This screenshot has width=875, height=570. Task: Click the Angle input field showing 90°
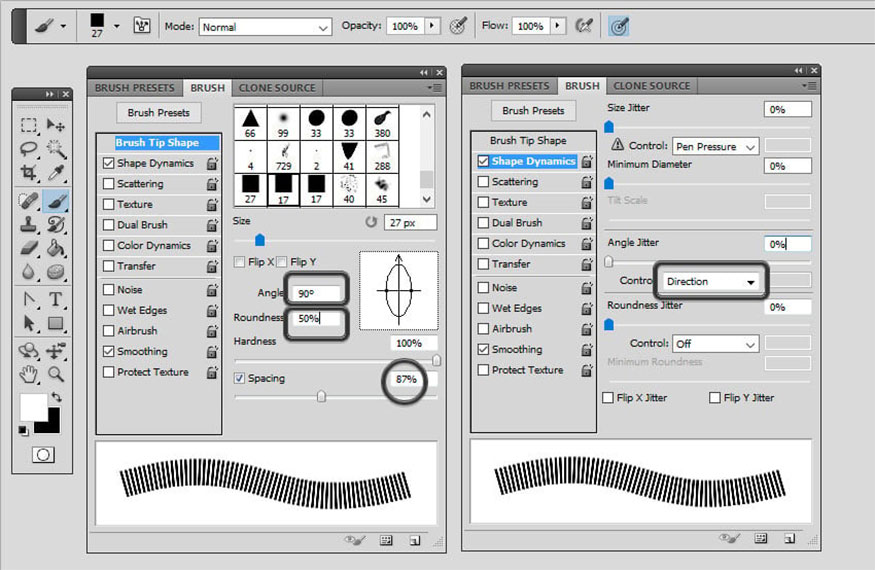[317, 293]
